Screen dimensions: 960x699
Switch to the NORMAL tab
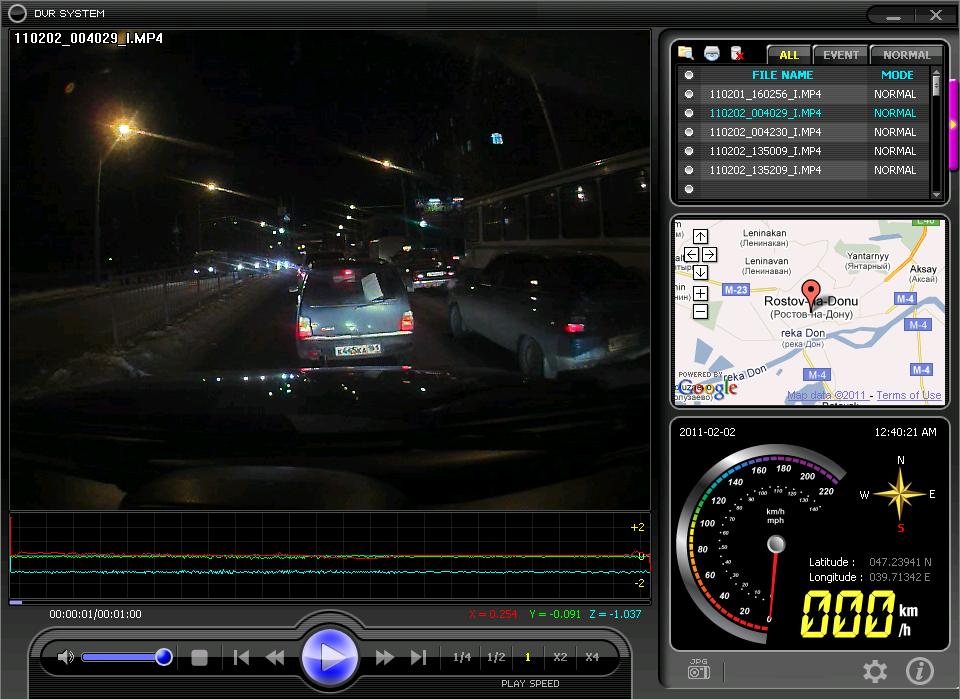tap(907, 55)
